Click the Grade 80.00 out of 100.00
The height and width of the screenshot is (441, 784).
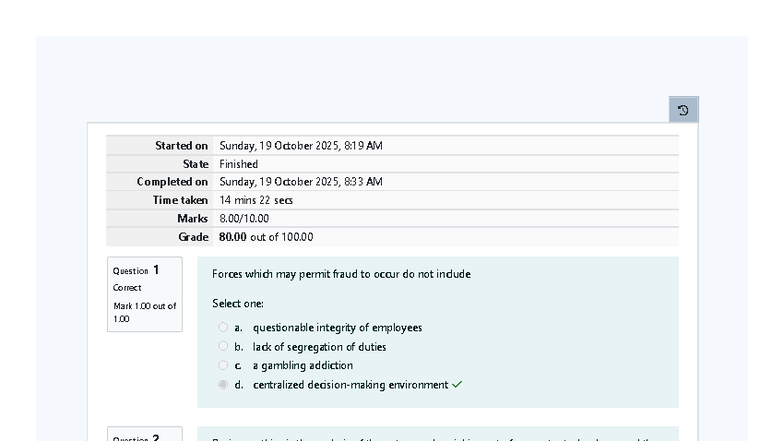point(266,237)
